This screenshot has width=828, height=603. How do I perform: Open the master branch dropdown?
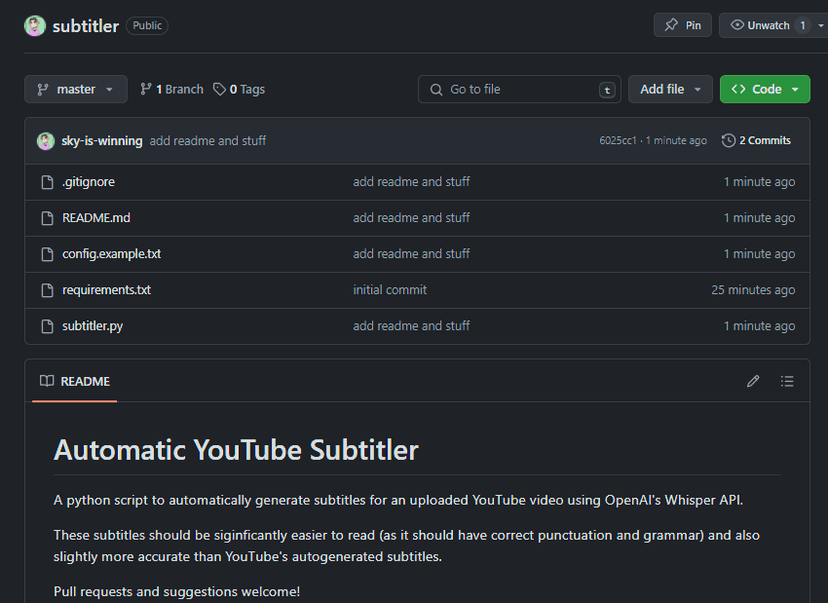click(76, 89)
